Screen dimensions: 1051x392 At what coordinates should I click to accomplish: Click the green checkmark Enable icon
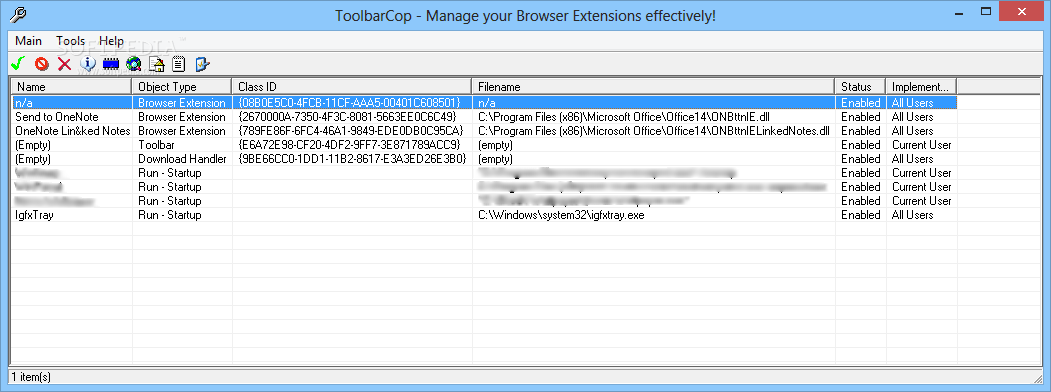point(18,64)
